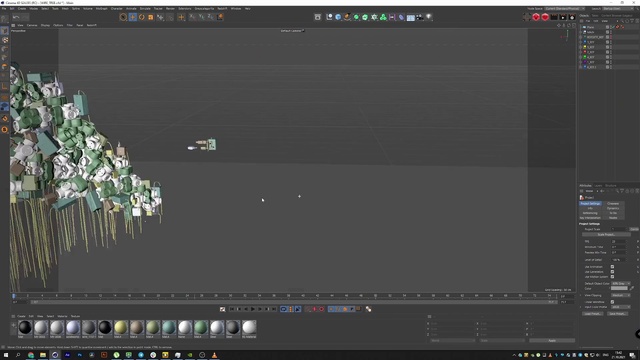Viewport: 640px width, 360px height.
Task: Open the Default Object Color dropdown
Action: coord(621,283)
